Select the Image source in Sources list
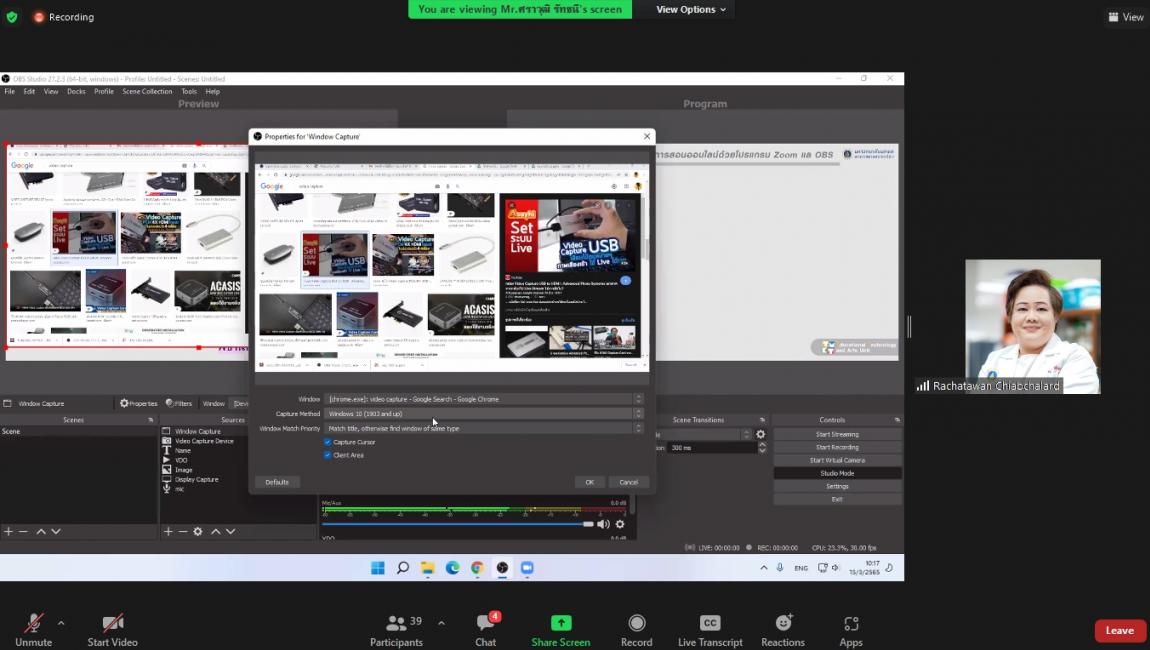Screen dimensions: 1150x650 tap(183, 470)
